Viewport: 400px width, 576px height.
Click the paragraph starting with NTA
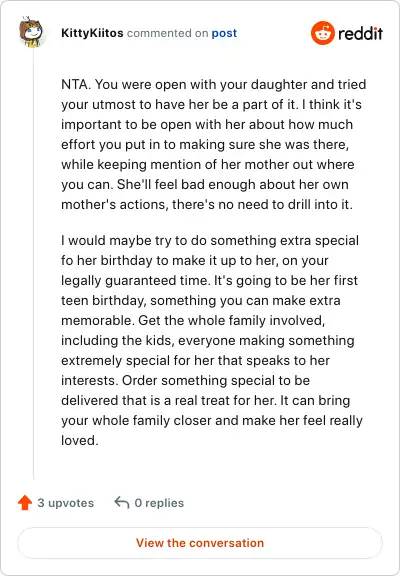(x=213, y=144)
